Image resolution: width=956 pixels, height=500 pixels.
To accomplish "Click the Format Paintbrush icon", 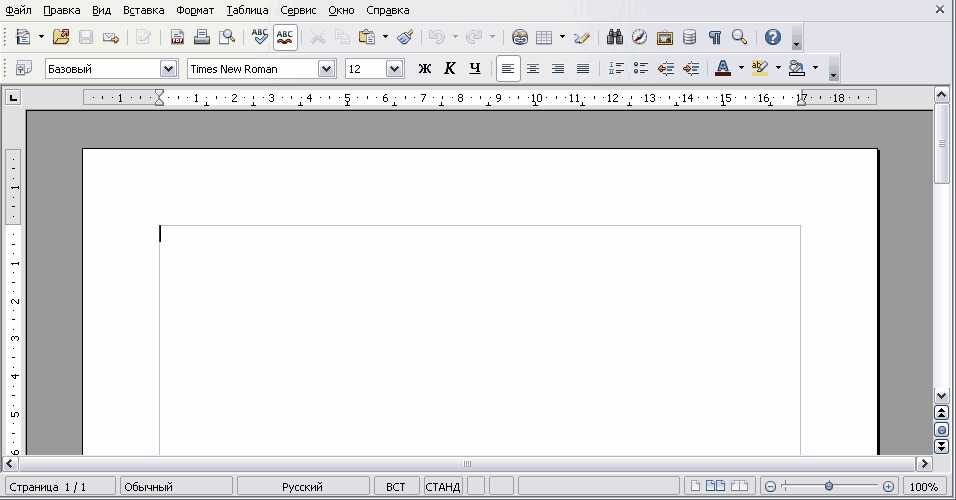I will click(405, 38).
